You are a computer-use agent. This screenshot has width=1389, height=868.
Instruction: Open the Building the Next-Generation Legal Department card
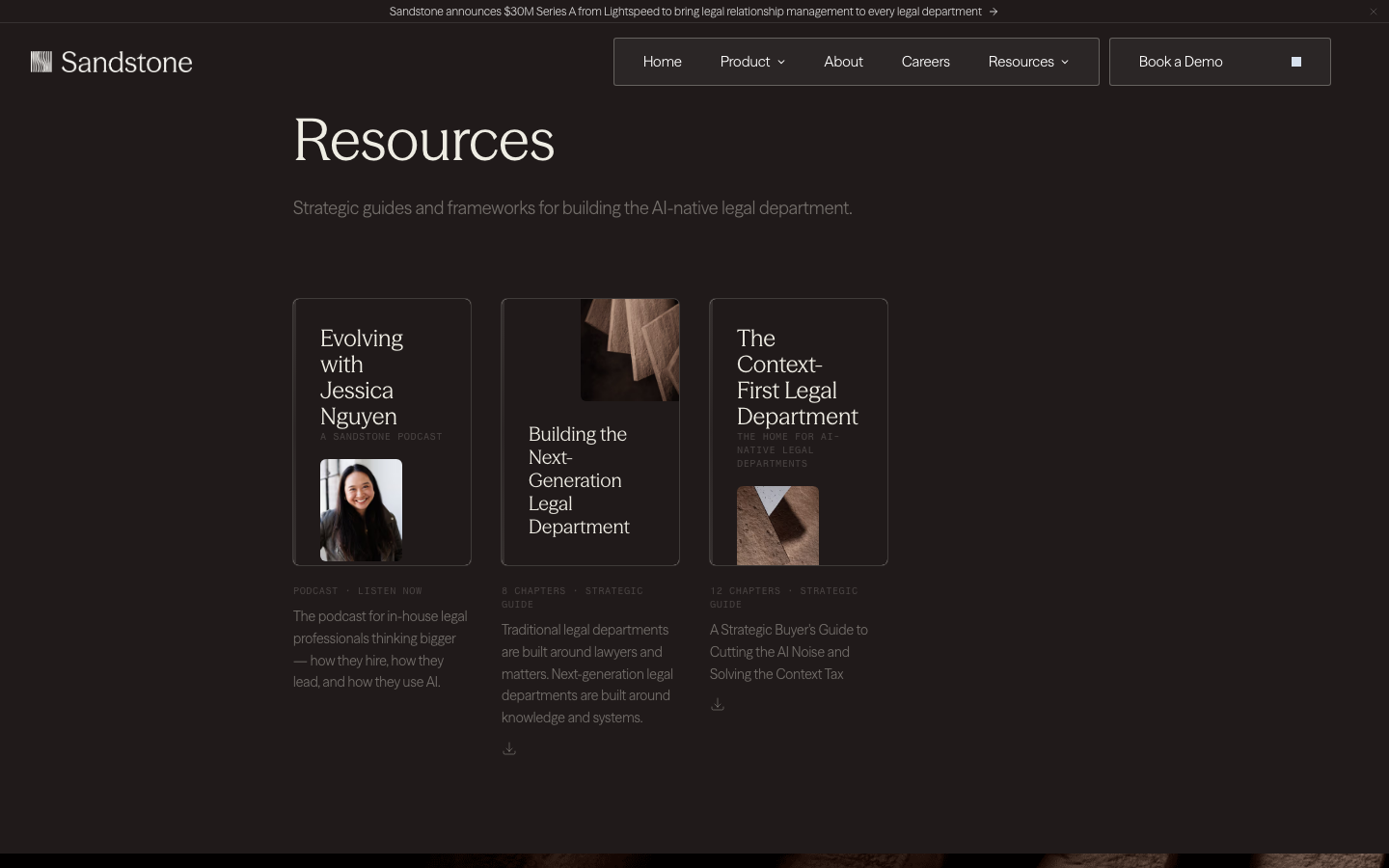[590, 432]
